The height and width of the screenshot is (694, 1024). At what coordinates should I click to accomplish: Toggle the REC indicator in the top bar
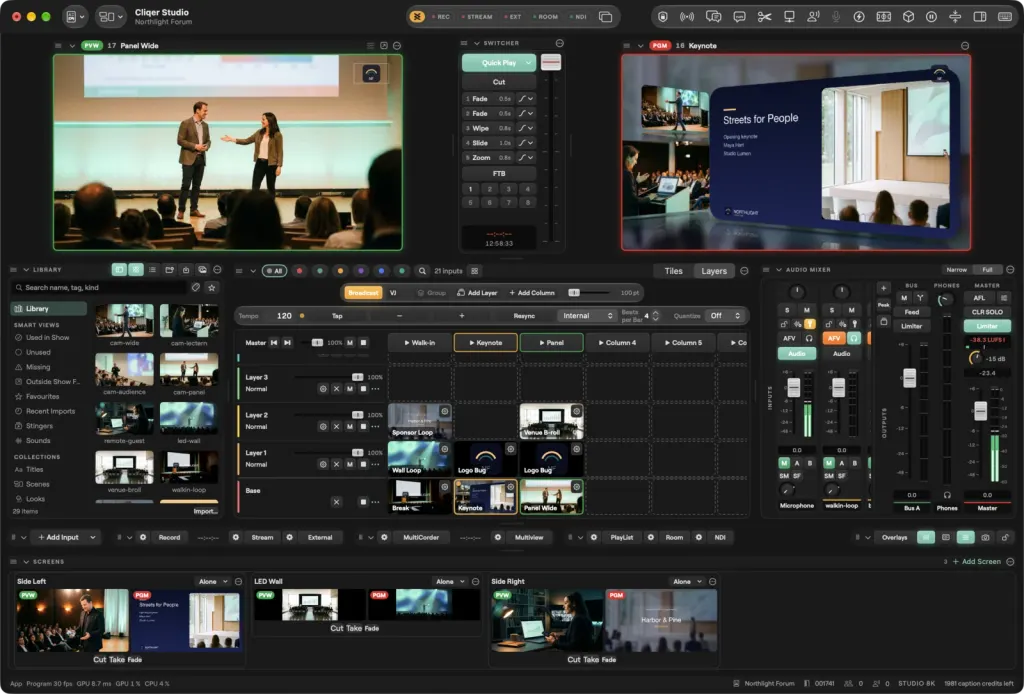441,17
